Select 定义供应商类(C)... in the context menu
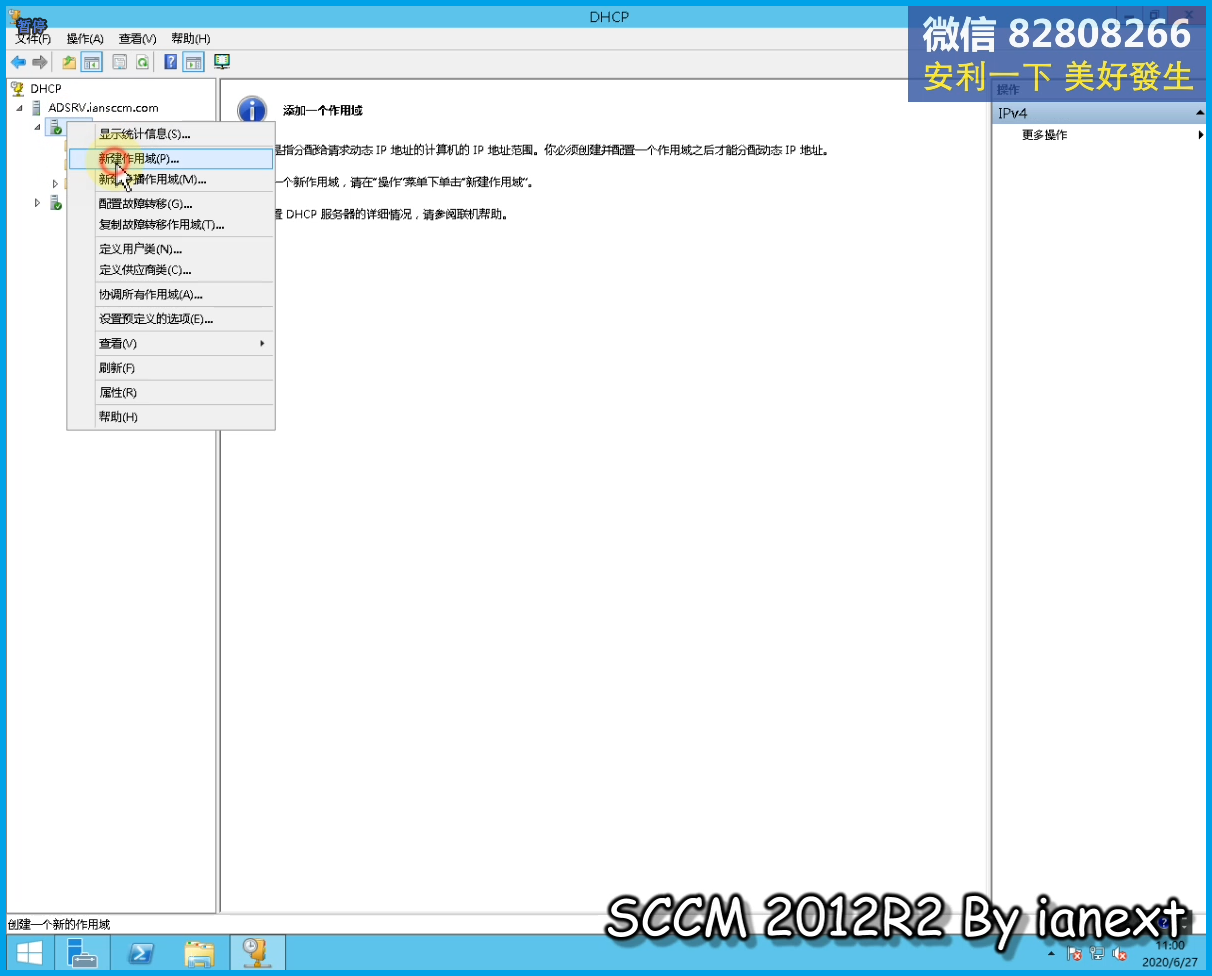Screen dimensions: 1212x976 171,270
